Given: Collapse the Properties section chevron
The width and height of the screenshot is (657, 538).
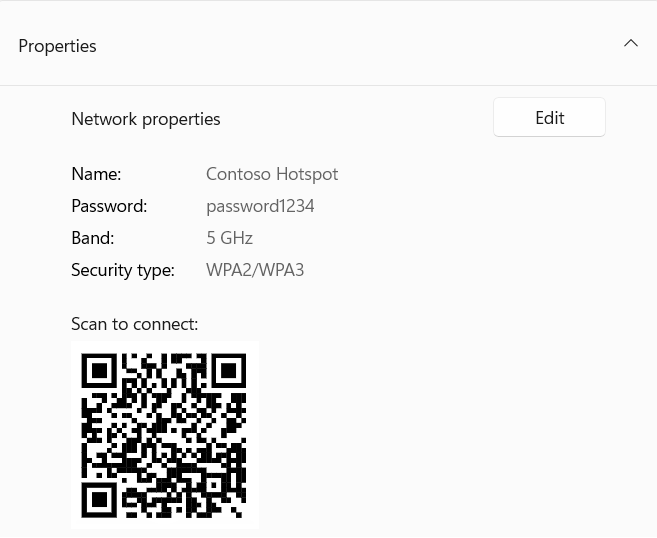Looking at the screenshot, I should [631, 44].
